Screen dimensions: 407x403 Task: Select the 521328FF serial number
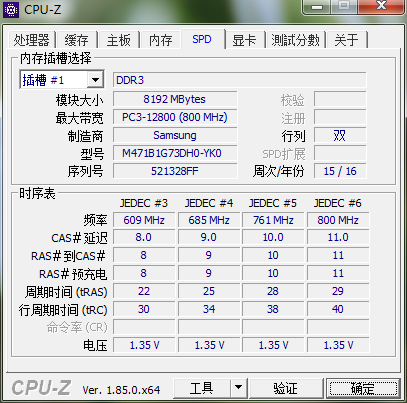click(175, 171)
